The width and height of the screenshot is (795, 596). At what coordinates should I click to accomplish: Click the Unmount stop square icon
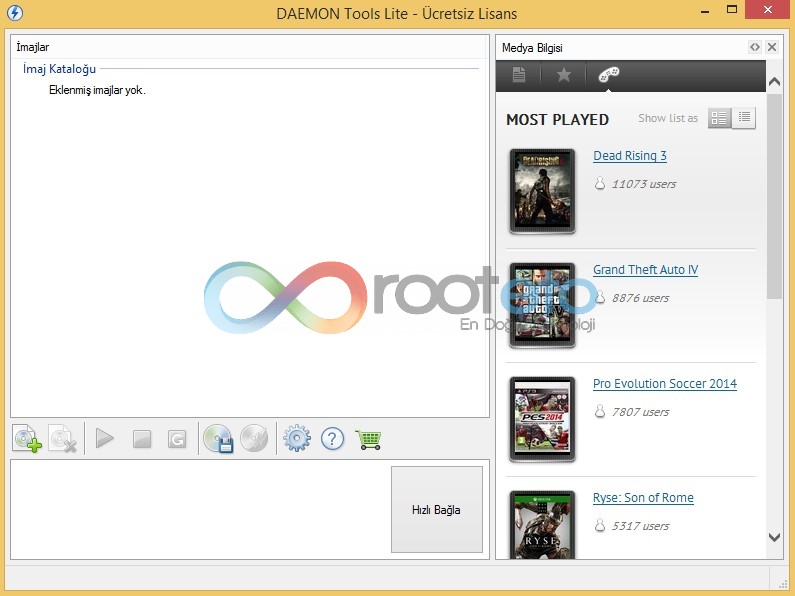click(142, 439)
